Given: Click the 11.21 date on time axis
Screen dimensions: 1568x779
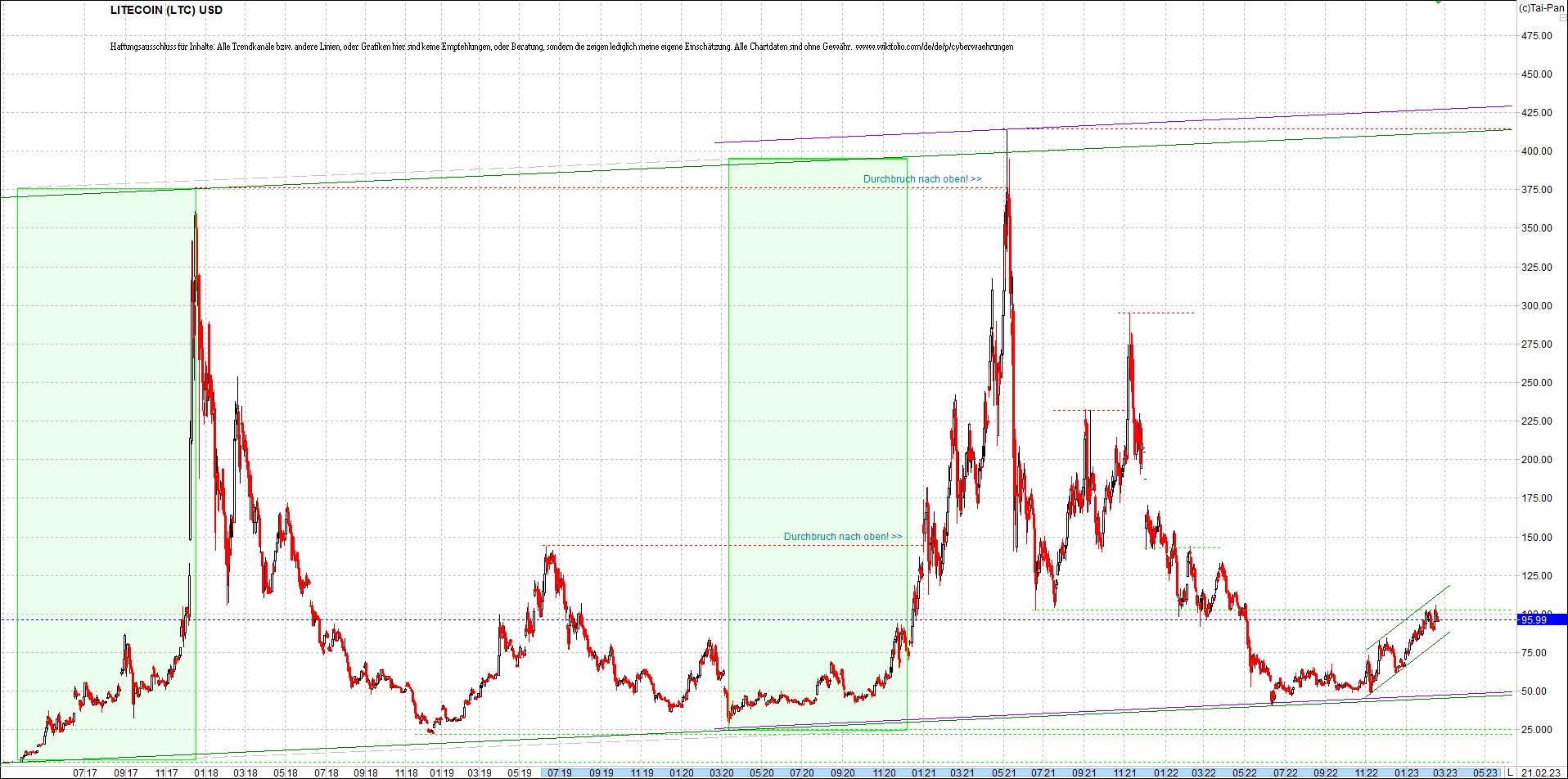Looking at the screenshot, I should coord(1124,772).
